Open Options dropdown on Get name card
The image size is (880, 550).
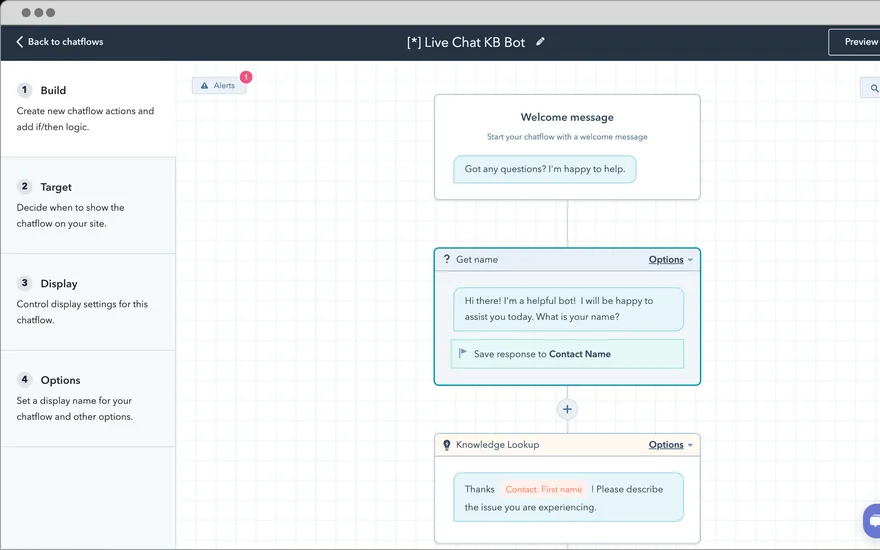point(671,259)
